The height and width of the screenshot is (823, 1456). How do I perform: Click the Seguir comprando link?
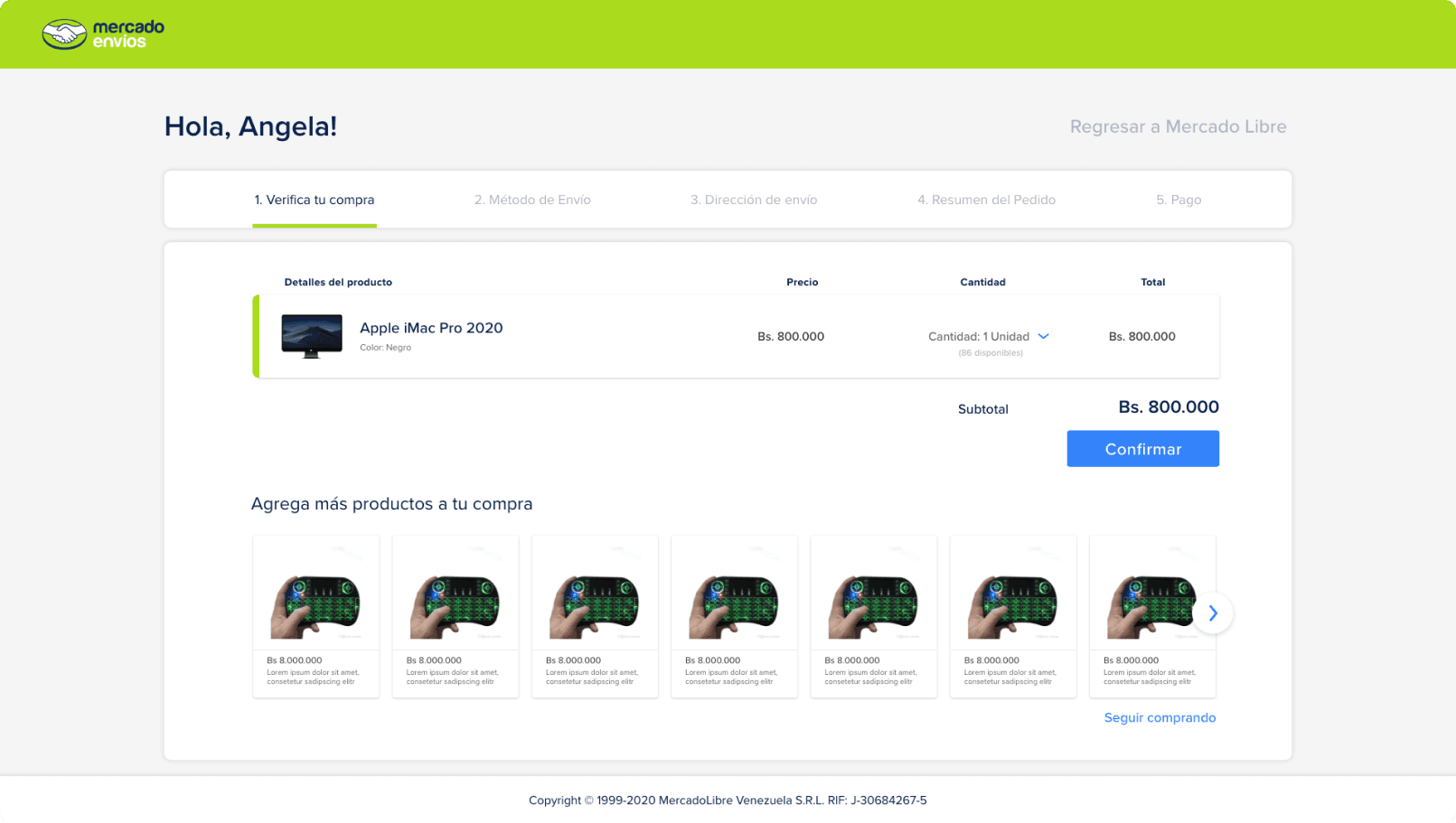1160,717
